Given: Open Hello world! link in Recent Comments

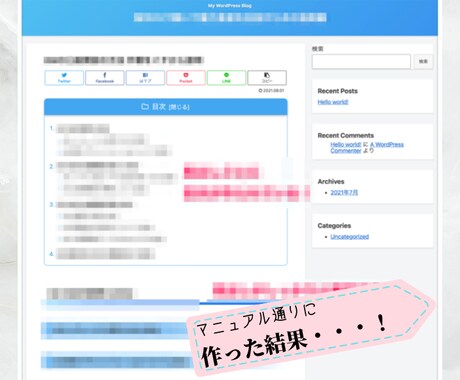Looking at the screenshot, I should 346,144.
